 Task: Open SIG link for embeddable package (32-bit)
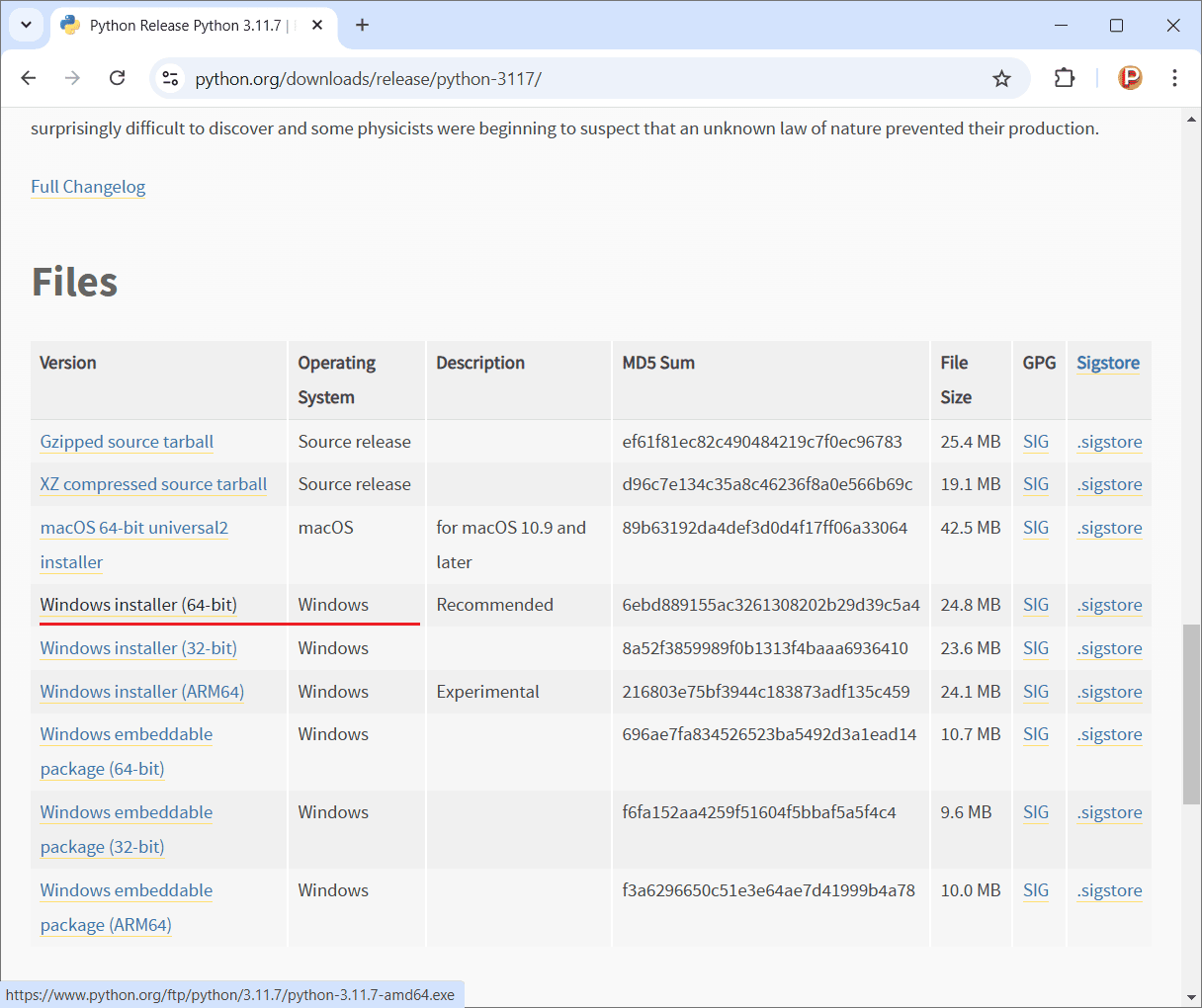(x=1036, y=812)
